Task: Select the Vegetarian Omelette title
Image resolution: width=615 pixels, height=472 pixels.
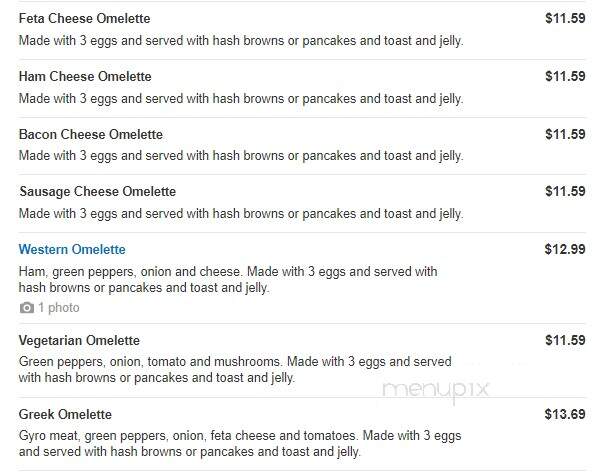Action: pyautogui.click(x=79, y=341)
